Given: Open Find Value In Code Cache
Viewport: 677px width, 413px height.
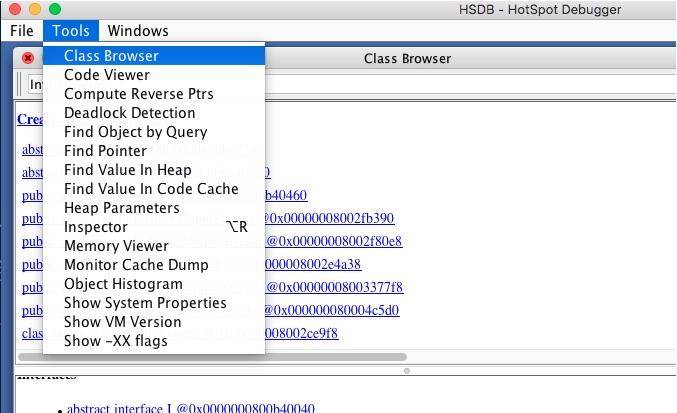Looking at the screenshot, I should (x=154, y=189).
